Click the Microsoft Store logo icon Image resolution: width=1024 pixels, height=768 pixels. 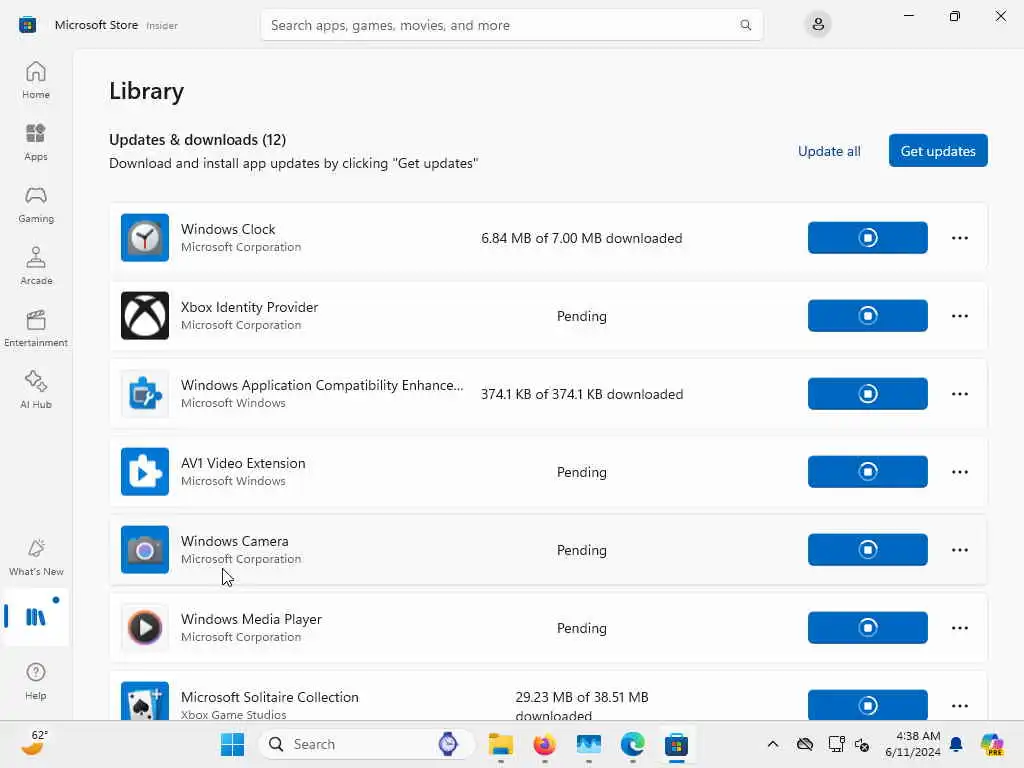(27, 25)
